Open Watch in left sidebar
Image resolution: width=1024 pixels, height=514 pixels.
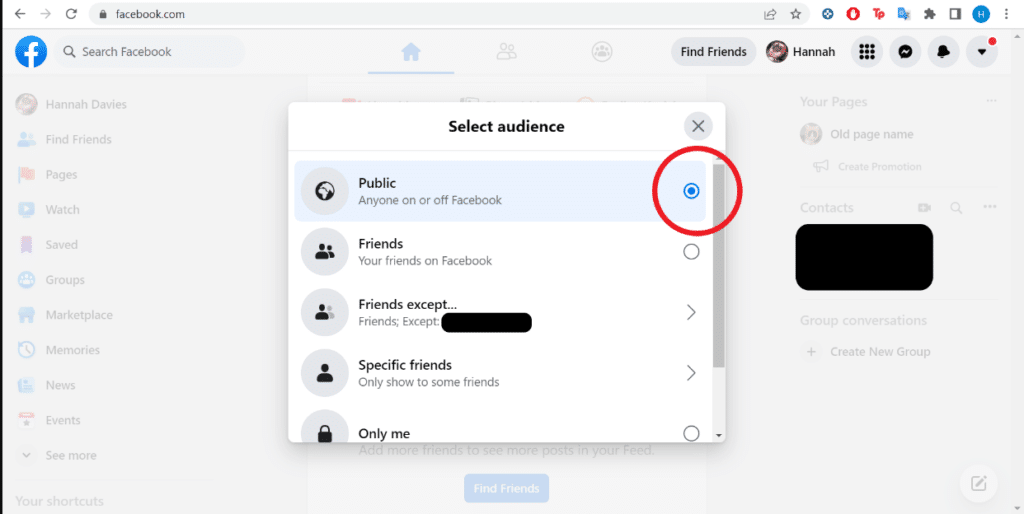[x=48, y=210]
